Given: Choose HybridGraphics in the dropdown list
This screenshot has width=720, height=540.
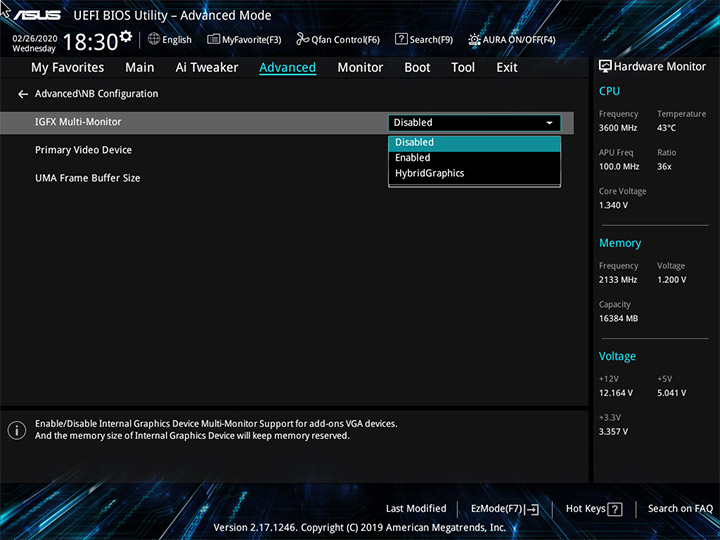Looking at the screenshot, I should tap(474, 174).
